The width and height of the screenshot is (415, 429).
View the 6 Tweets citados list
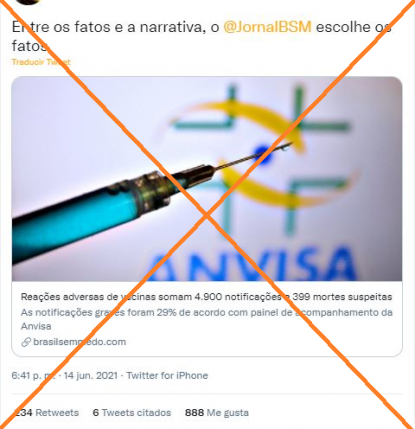tap(132, 413)
